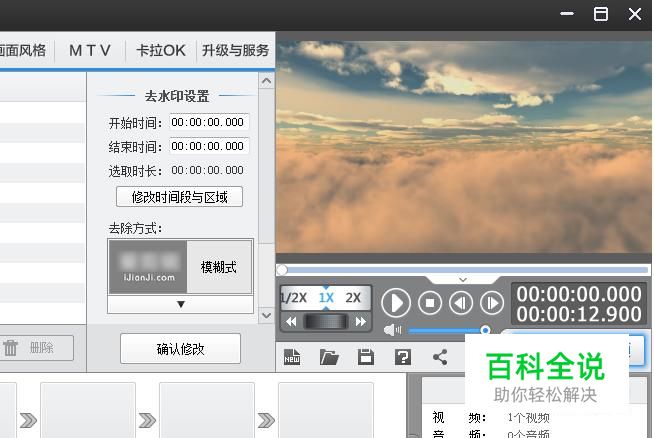Click the third empty storyboard slot

(x=326, y=410)
